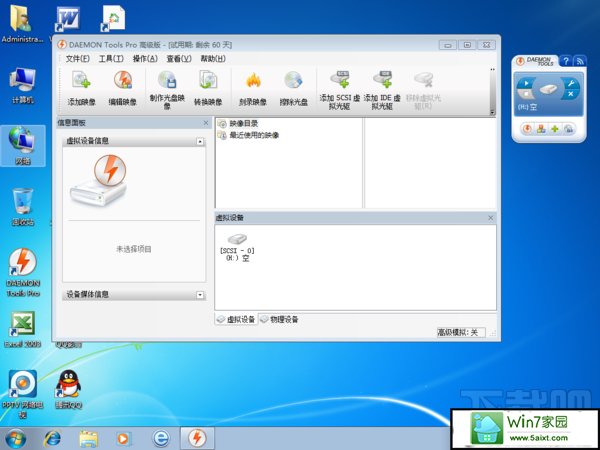Open the 查看(V) menu

click(179, 59)
